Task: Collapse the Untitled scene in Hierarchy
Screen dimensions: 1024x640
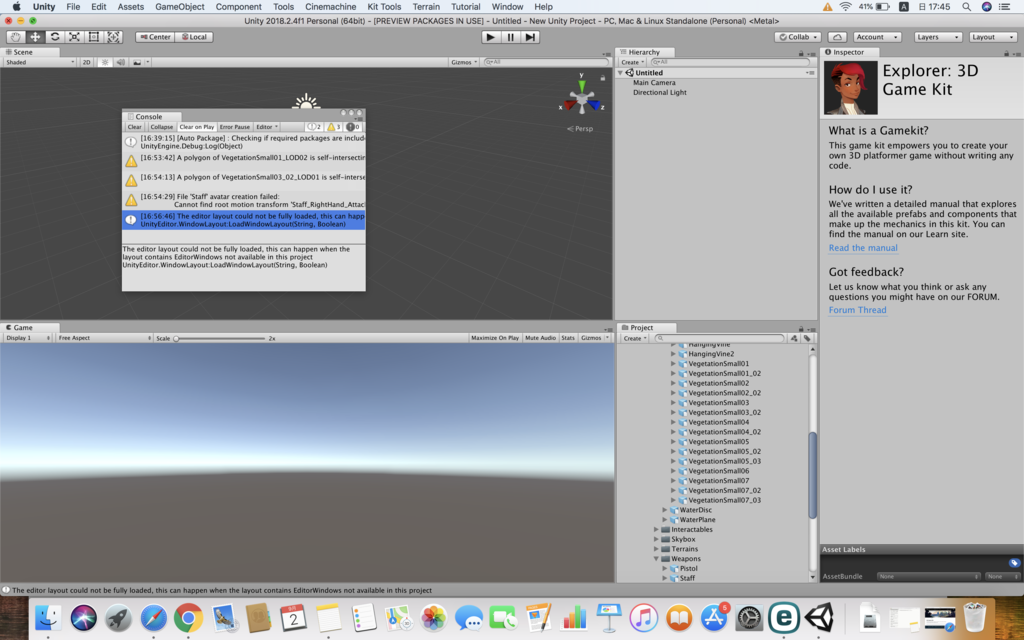Action: (x=620, y=73)
